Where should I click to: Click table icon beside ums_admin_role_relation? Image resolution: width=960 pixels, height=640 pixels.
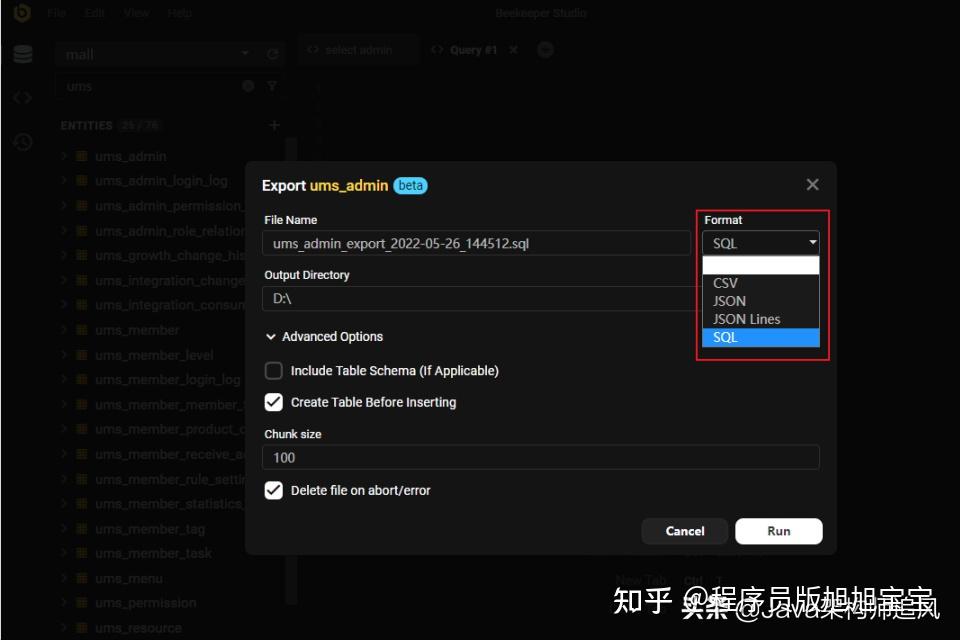tap(81, 231)
